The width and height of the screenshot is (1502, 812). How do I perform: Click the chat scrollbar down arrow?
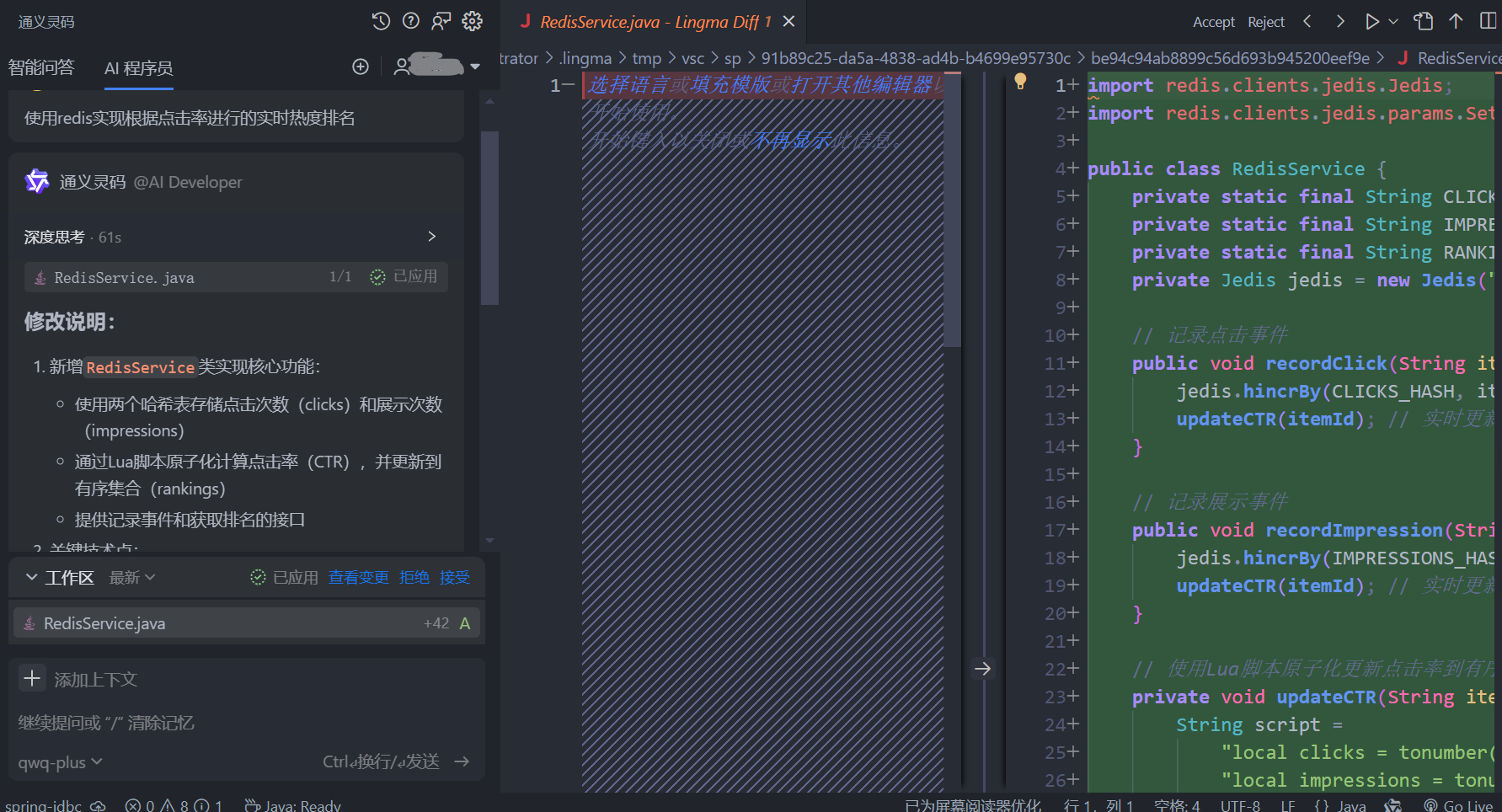489,541
